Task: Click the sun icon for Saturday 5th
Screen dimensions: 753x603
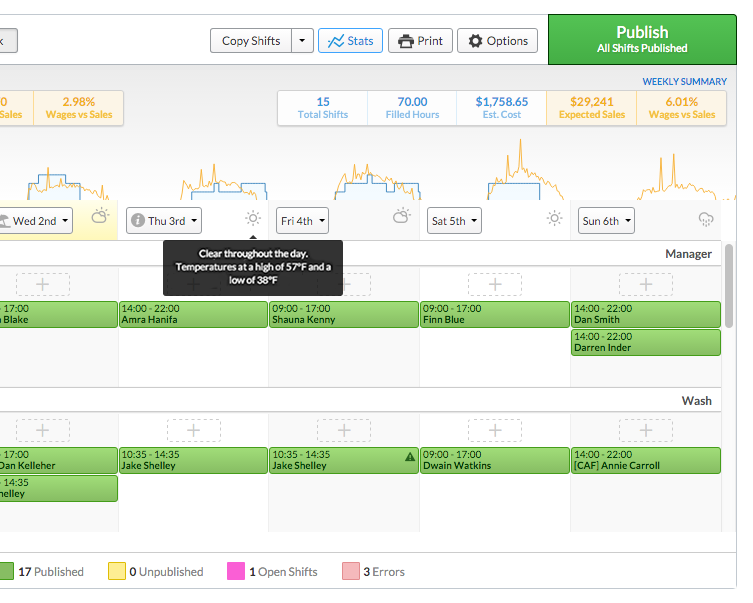Action: coord(554,219)
